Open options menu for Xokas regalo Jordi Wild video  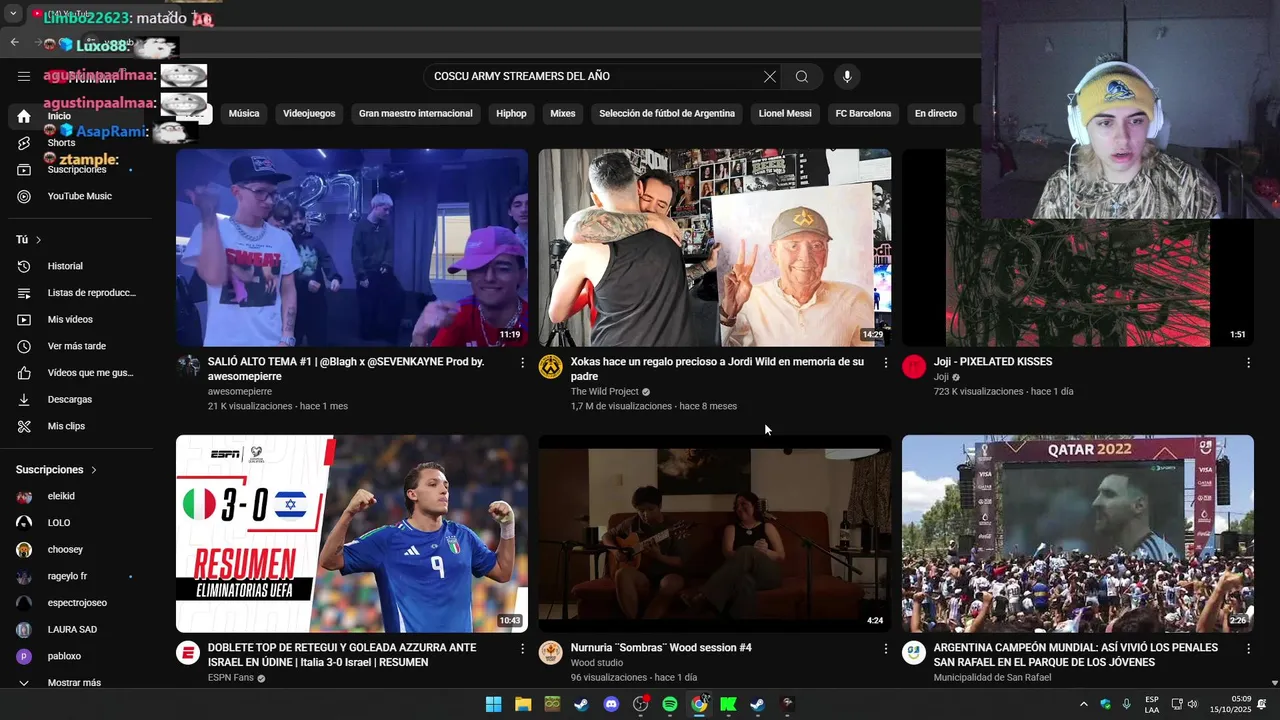(885, 363)
